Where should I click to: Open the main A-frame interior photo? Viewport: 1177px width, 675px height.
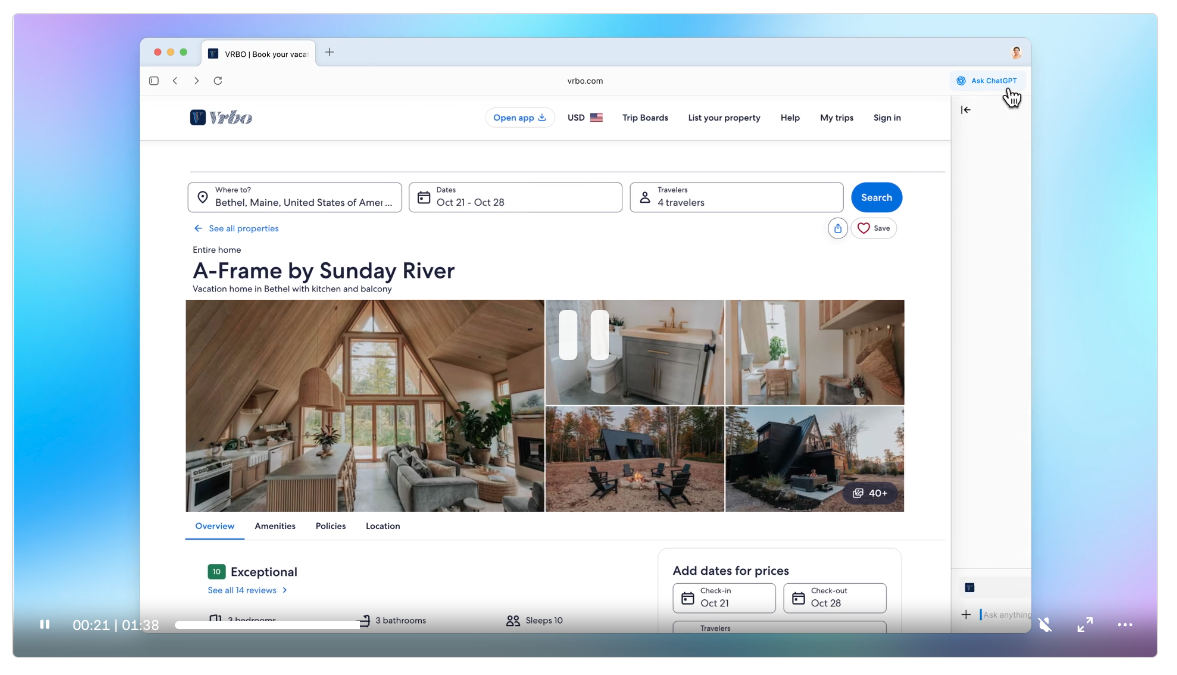(365, 406)
